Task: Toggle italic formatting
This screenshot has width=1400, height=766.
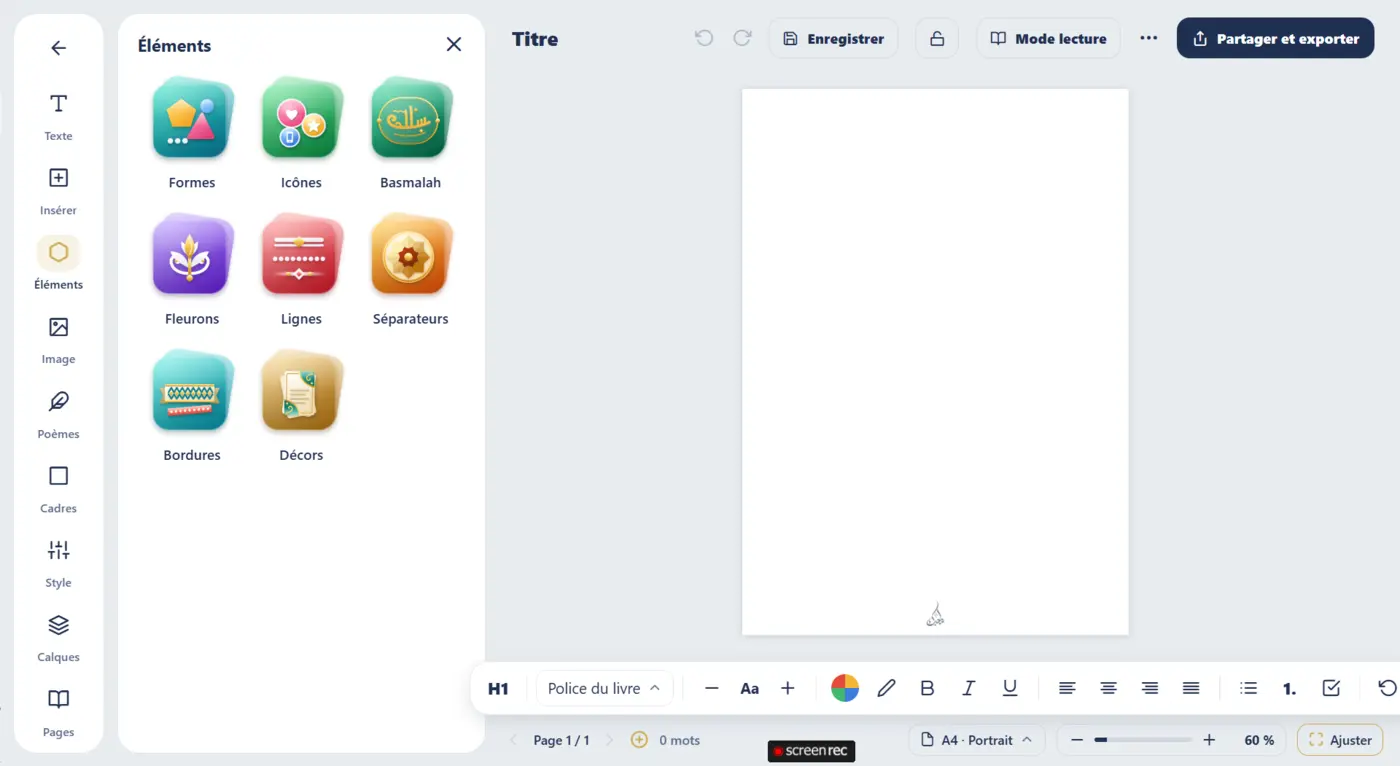Action: coord(968,688)
